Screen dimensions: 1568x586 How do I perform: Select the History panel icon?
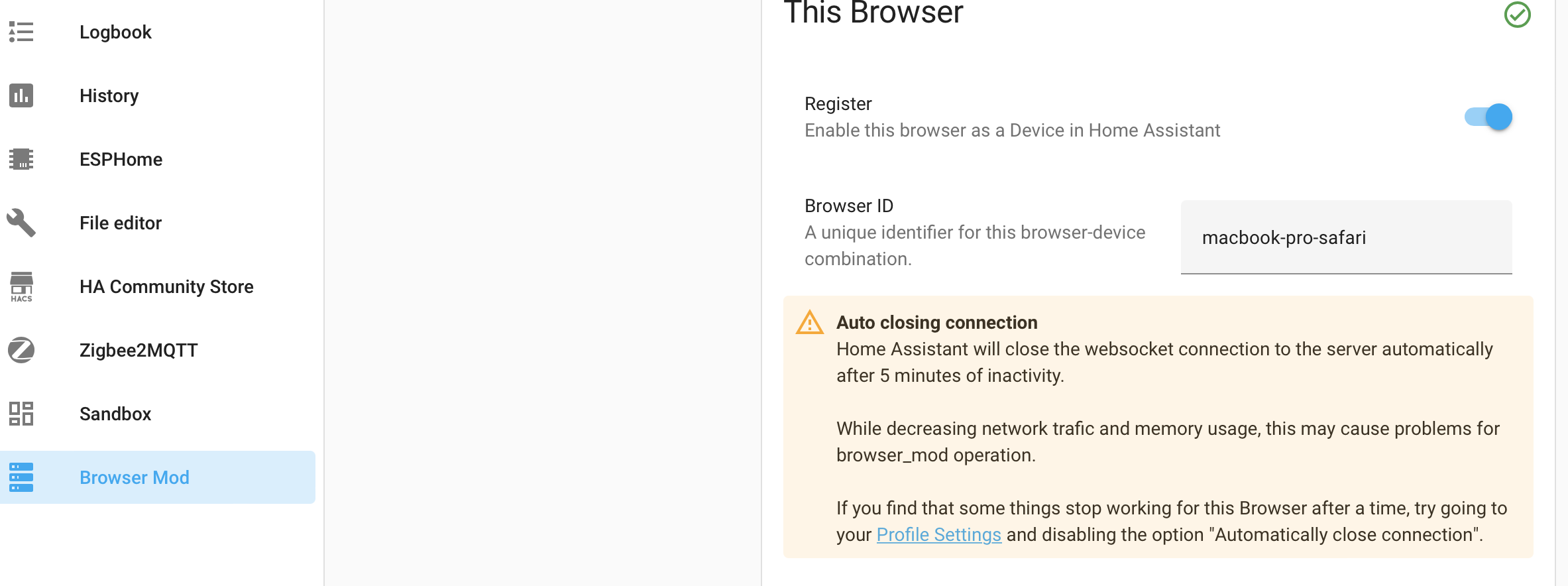pyautogui.click(x=20, y=95)
